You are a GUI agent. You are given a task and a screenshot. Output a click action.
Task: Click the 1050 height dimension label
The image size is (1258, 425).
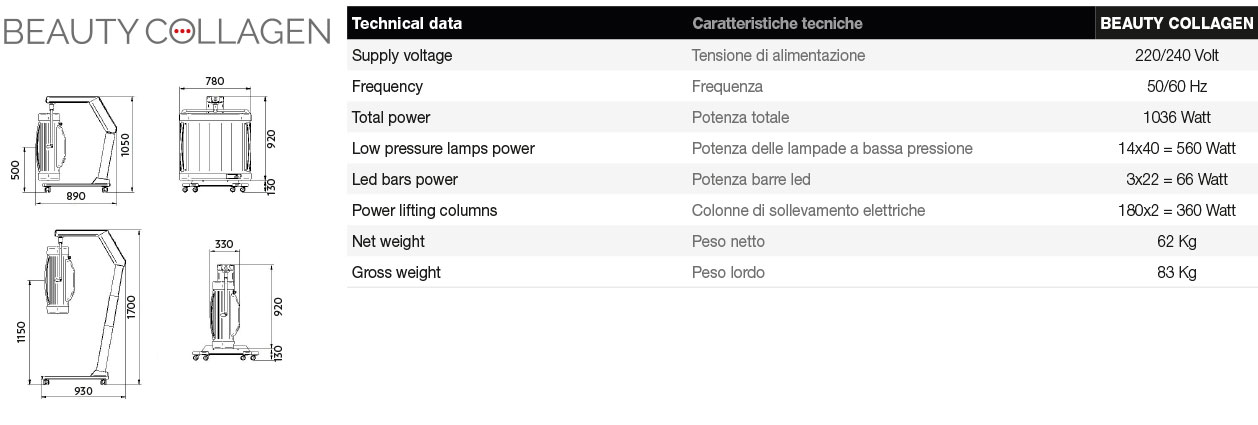[x=127, y=145]
